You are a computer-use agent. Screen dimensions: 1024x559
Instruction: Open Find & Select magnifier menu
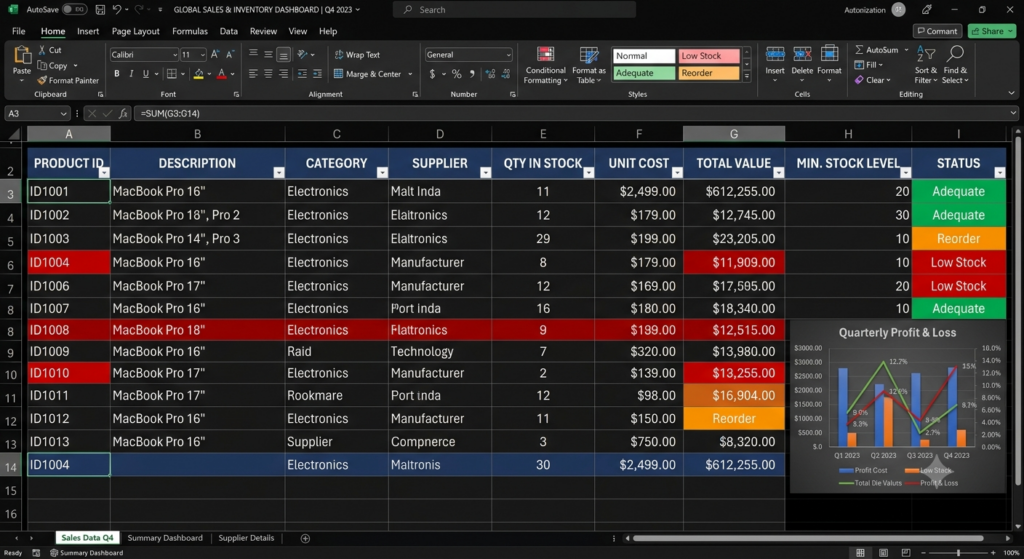(x=955, y=65)
